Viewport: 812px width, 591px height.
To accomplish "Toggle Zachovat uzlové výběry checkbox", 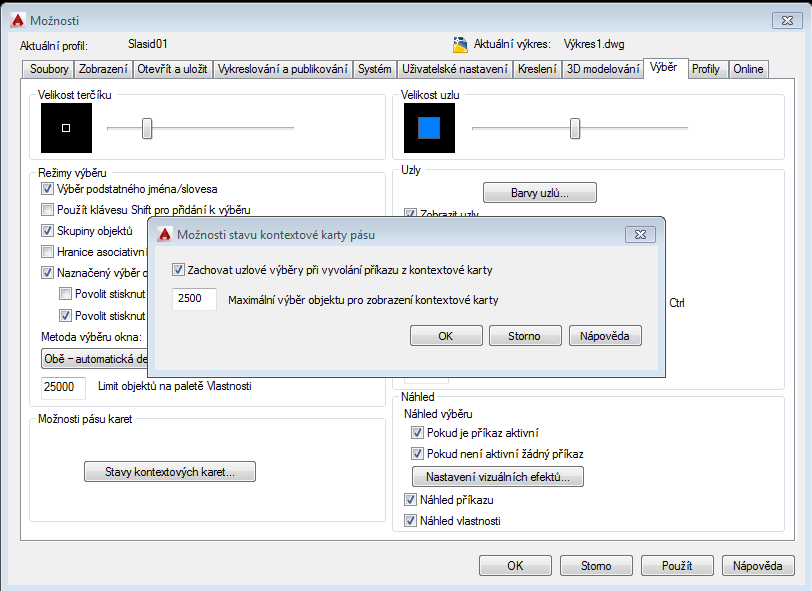I will pyautogui.click(x=179, y=270).
